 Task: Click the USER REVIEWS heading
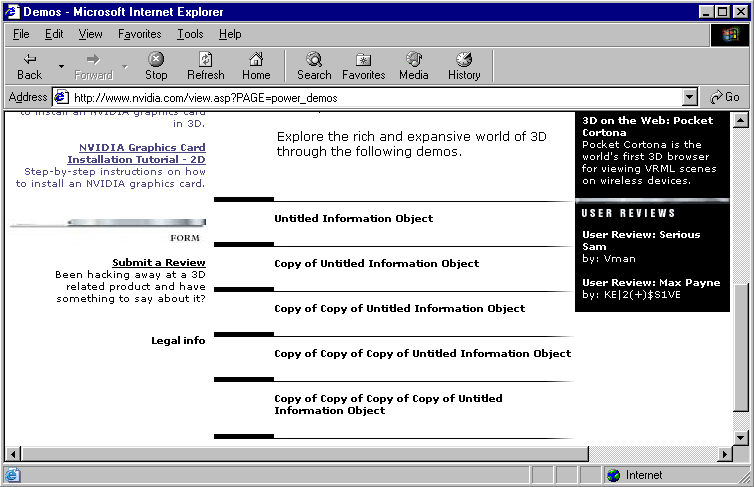628,213
